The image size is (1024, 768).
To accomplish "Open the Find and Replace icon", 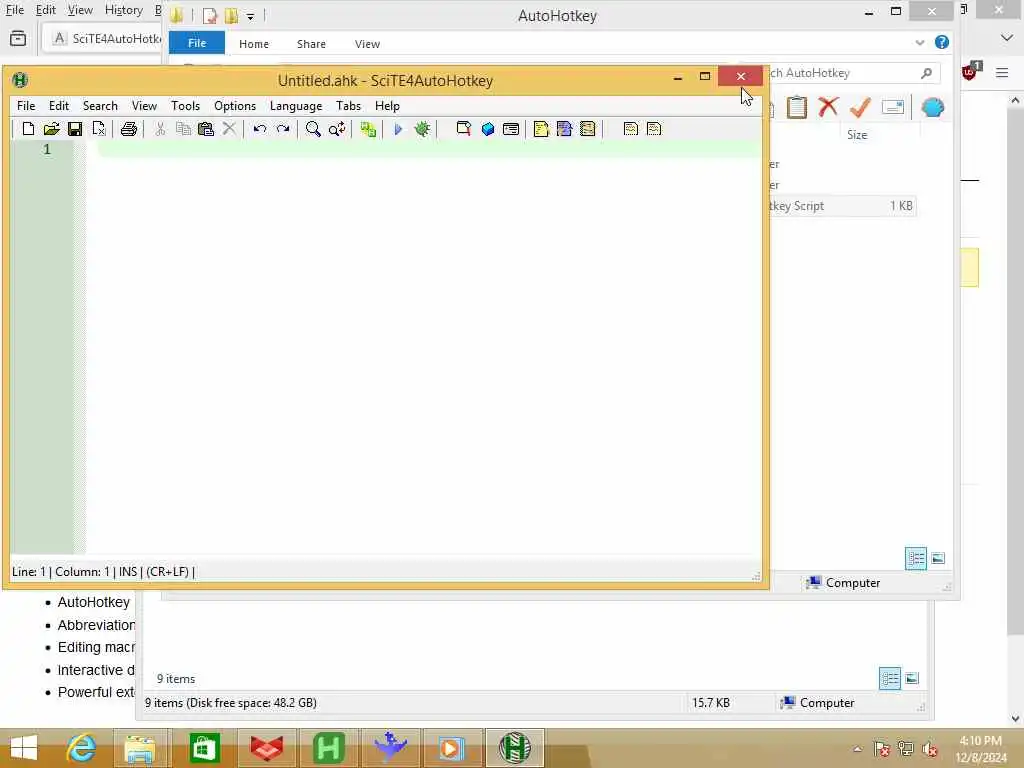I will (x=337, y=129).
